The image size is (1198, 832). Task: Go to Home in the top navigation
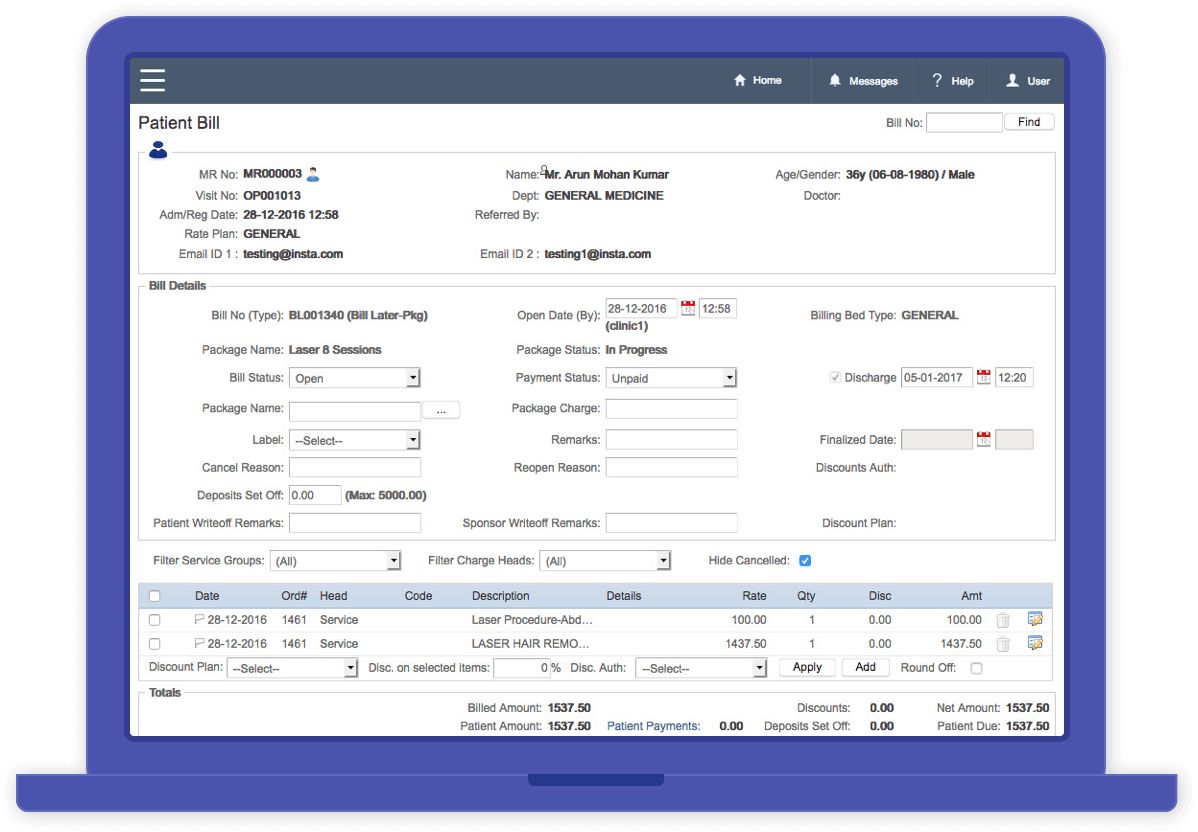[757, 80]
